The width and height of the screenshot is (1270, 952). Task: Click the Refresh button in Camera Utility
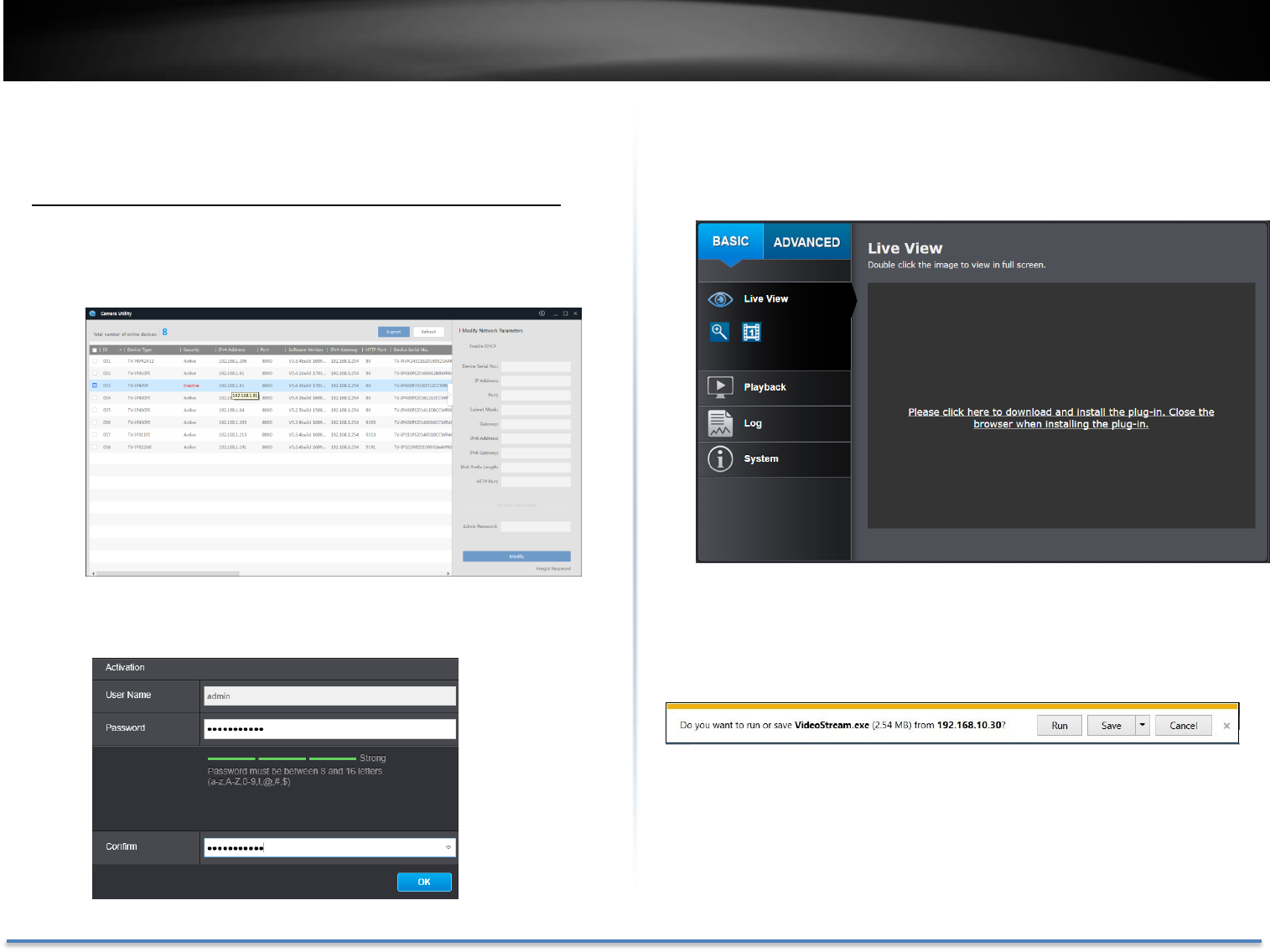(428, 332)
